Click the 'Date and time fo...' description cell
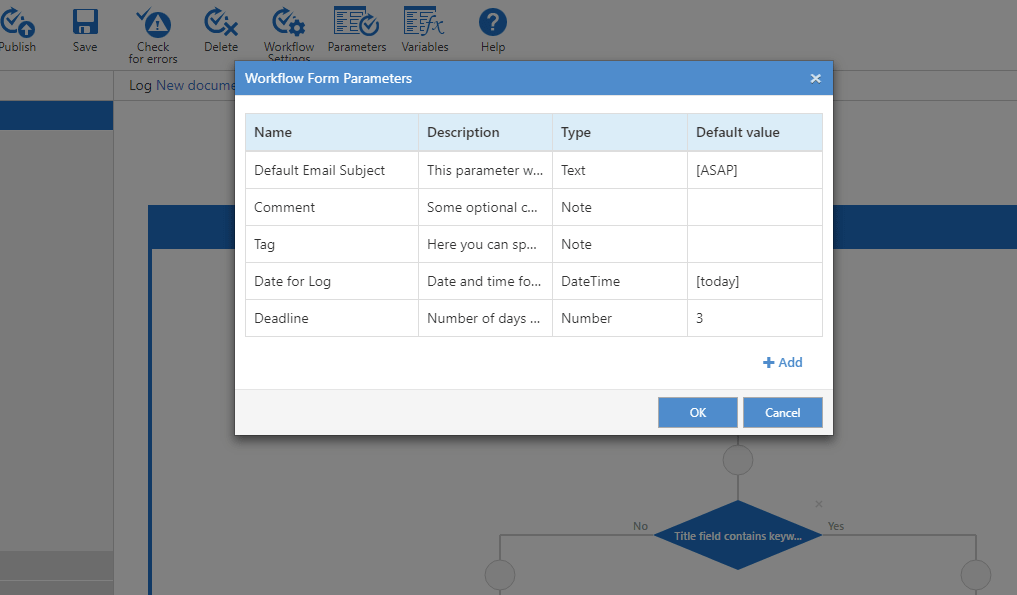1017x595 pixels. [x=486, y=281]
